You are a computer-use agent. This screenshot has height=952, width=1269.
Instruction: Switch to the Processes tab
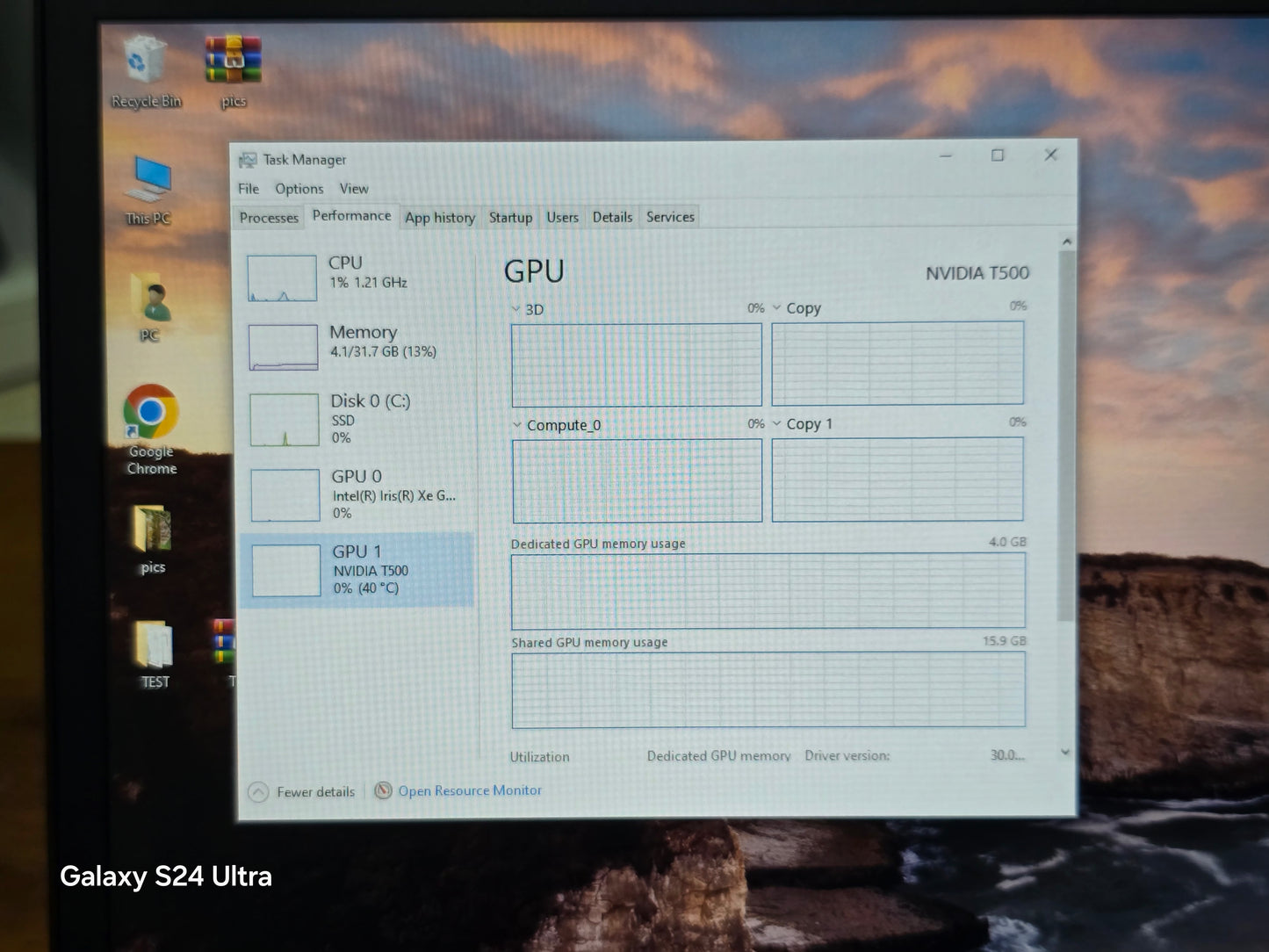(x=269, y=218)
